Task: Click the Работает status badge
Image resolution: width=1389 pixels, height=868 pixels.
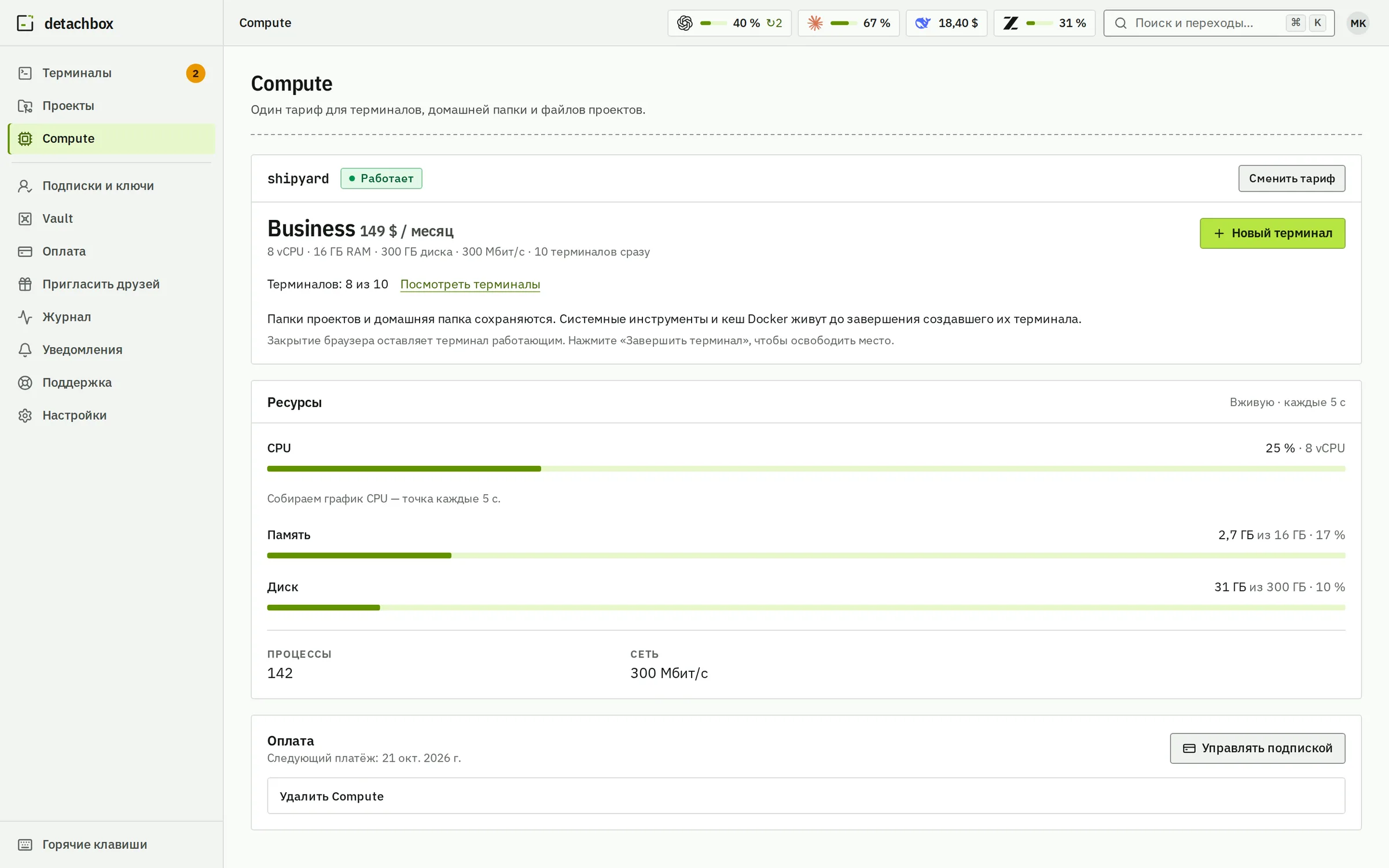Action: (x=381, y=178)
